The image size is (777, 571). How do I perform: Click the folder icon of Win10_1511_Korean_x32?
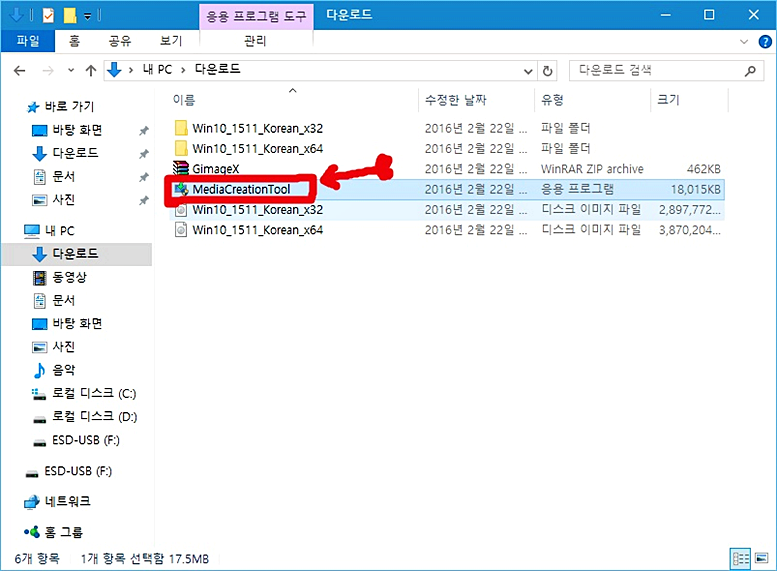181,128
